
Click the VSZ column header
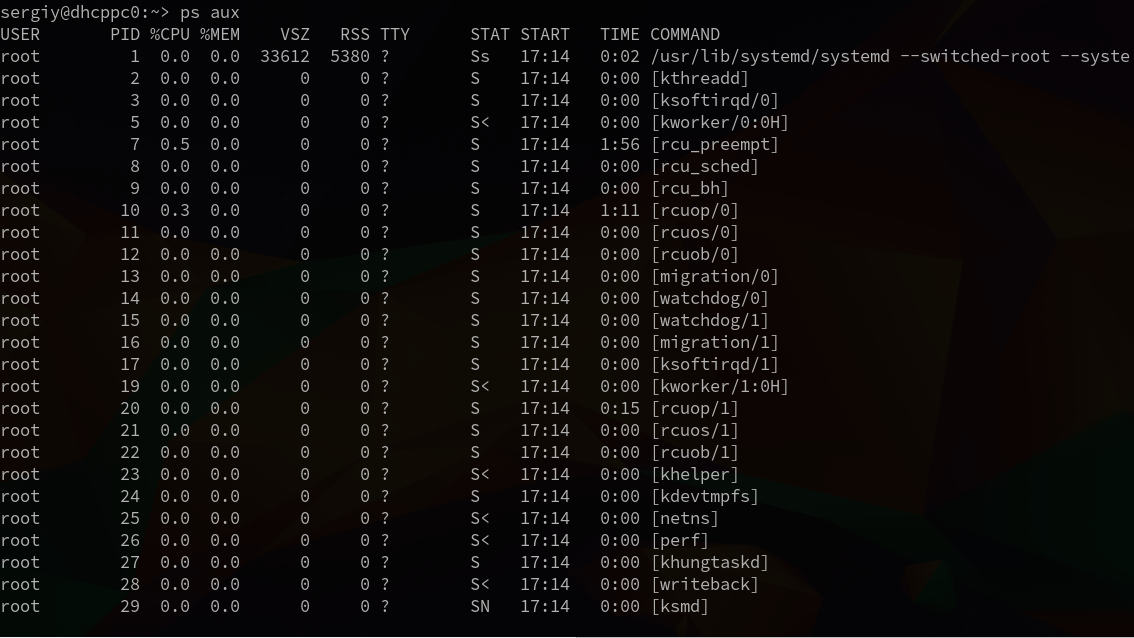click(x=295, y=34)
